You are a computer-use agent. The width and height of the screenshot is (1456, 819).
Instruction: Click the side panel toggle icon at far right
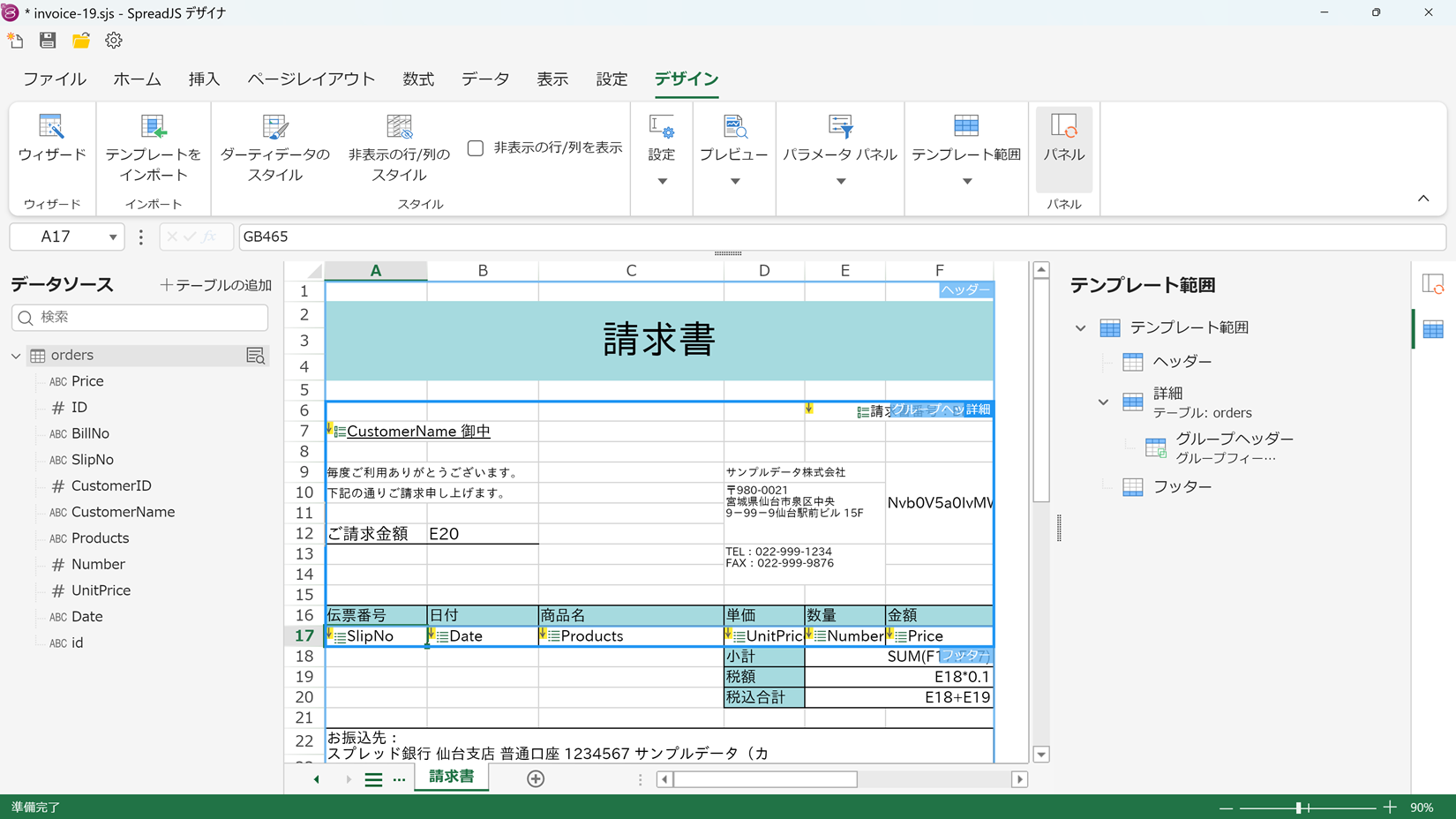(1433, 284)
